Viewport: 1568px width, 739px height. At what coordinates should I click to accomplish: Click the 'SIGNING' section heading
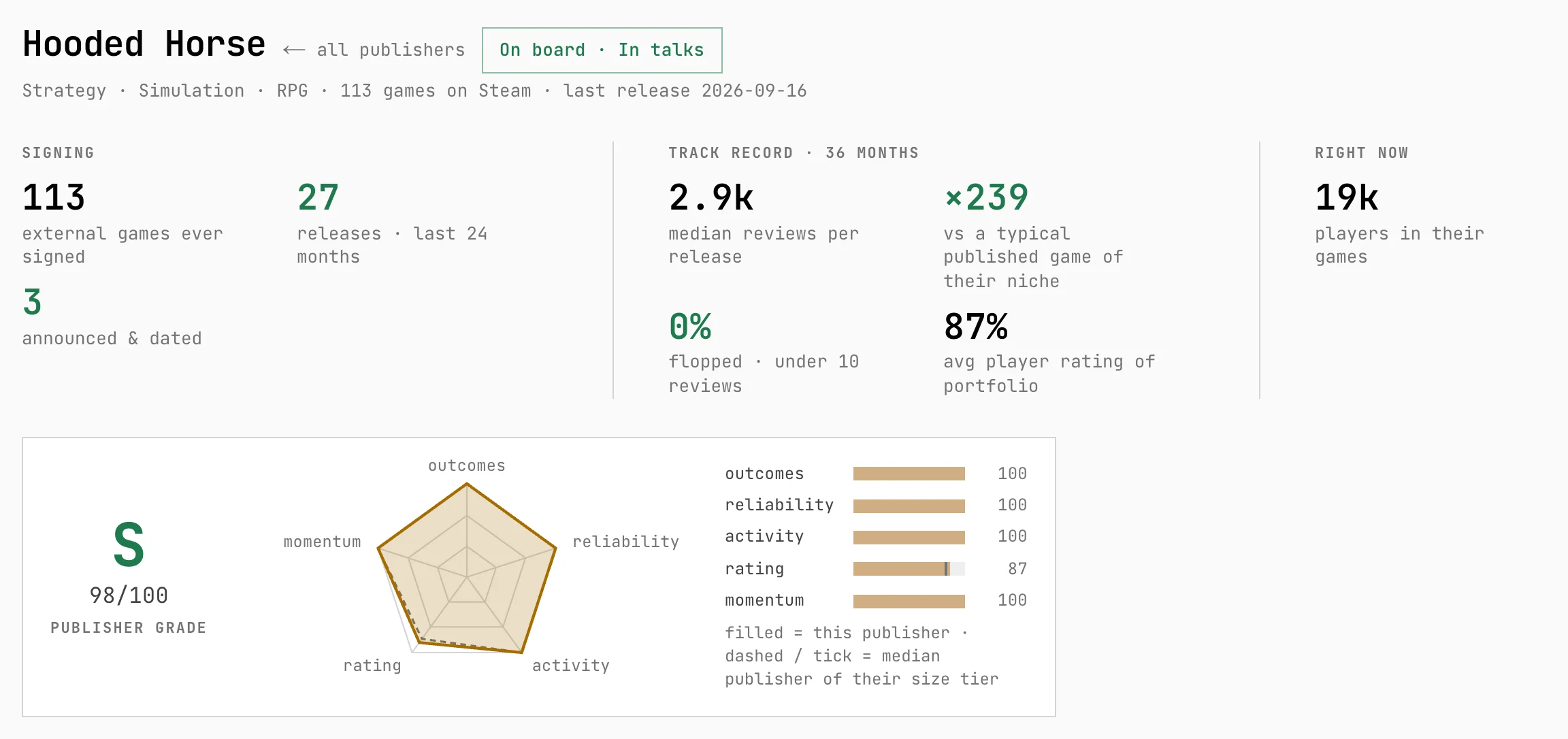[58, 152]
